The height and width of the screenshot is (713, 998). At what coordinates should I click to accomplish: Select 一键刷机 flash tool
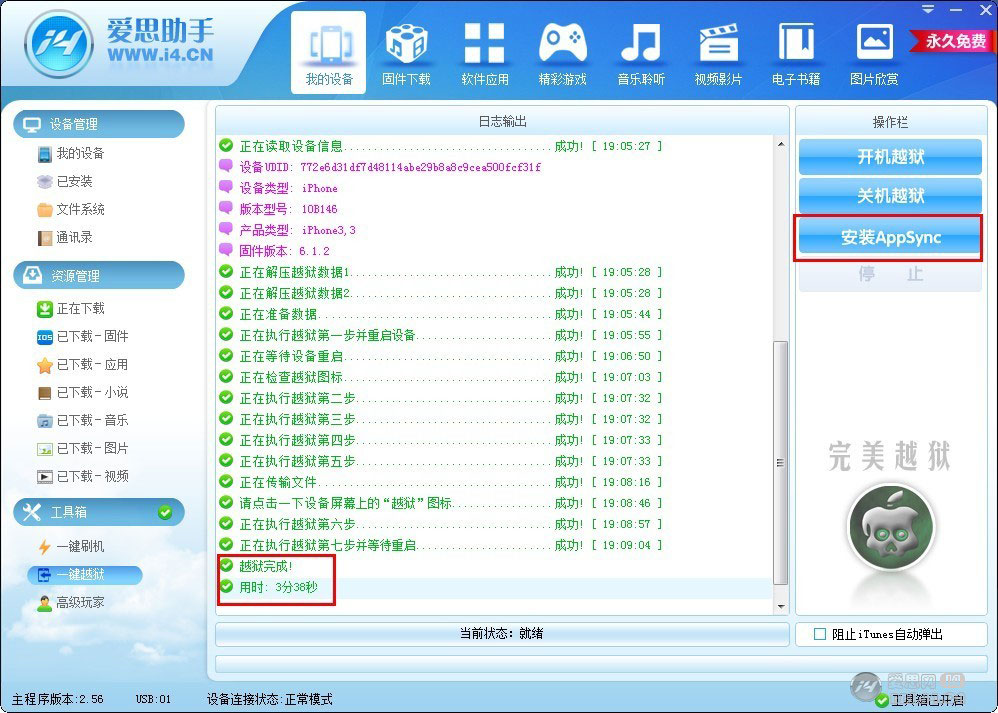tap(80, 546)
